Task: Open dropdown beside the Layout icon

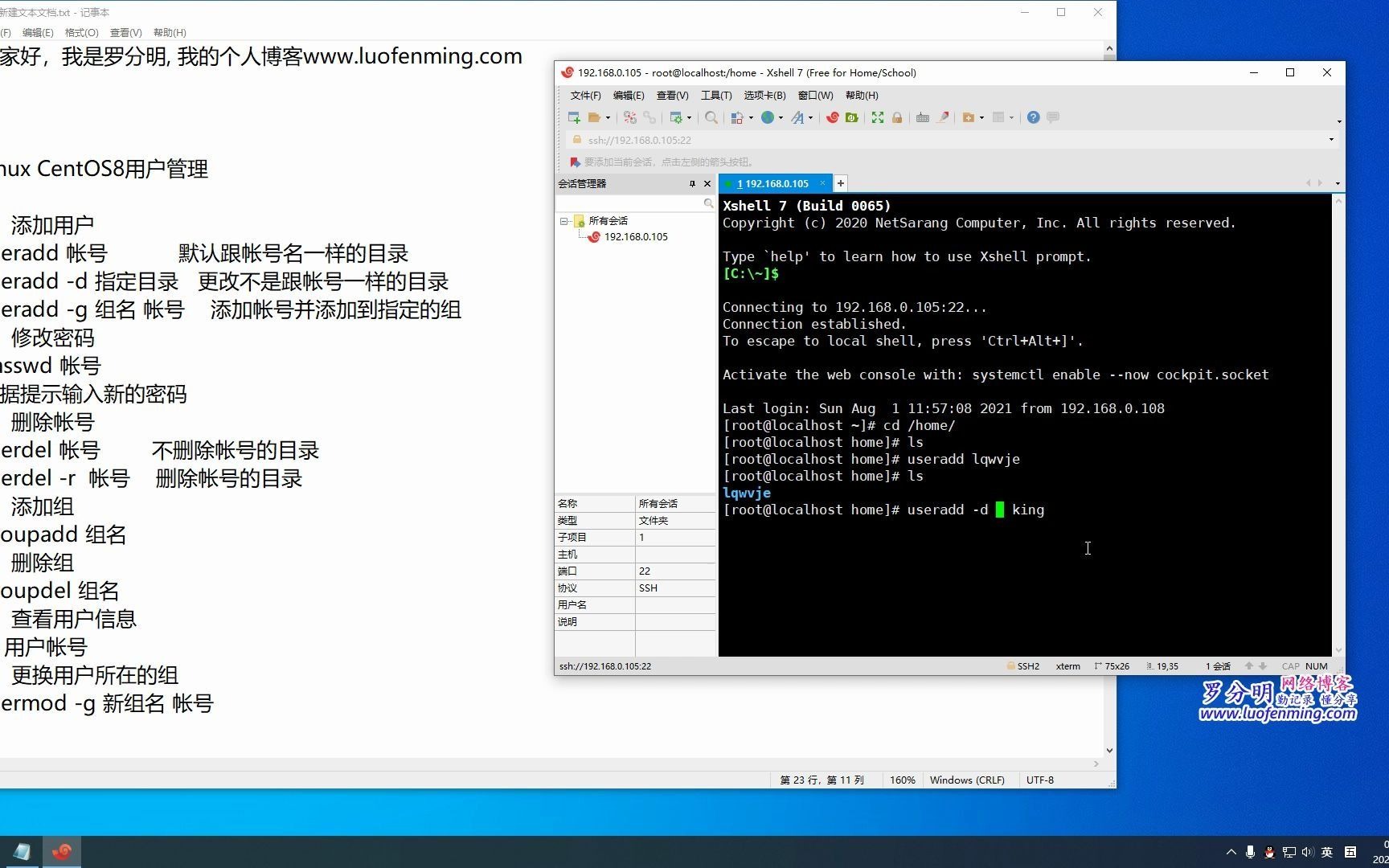Action: (x=1011, y=118)
